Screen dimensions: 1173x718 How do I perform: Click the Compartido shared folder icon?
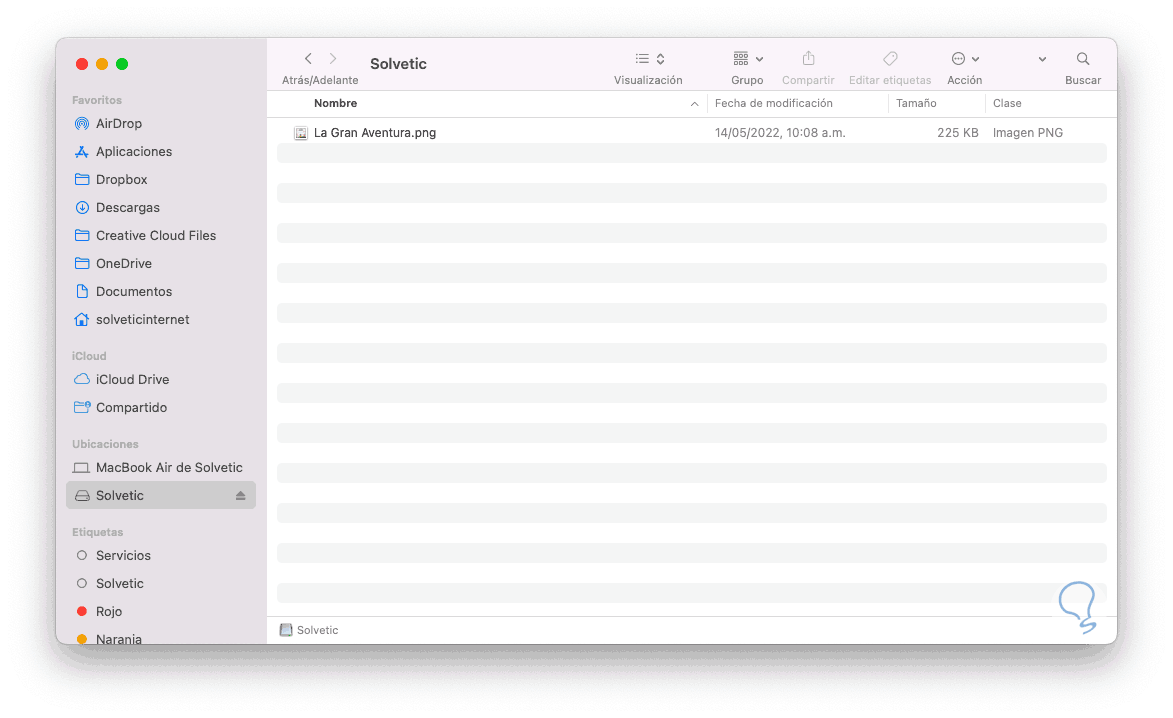(82, 408)
